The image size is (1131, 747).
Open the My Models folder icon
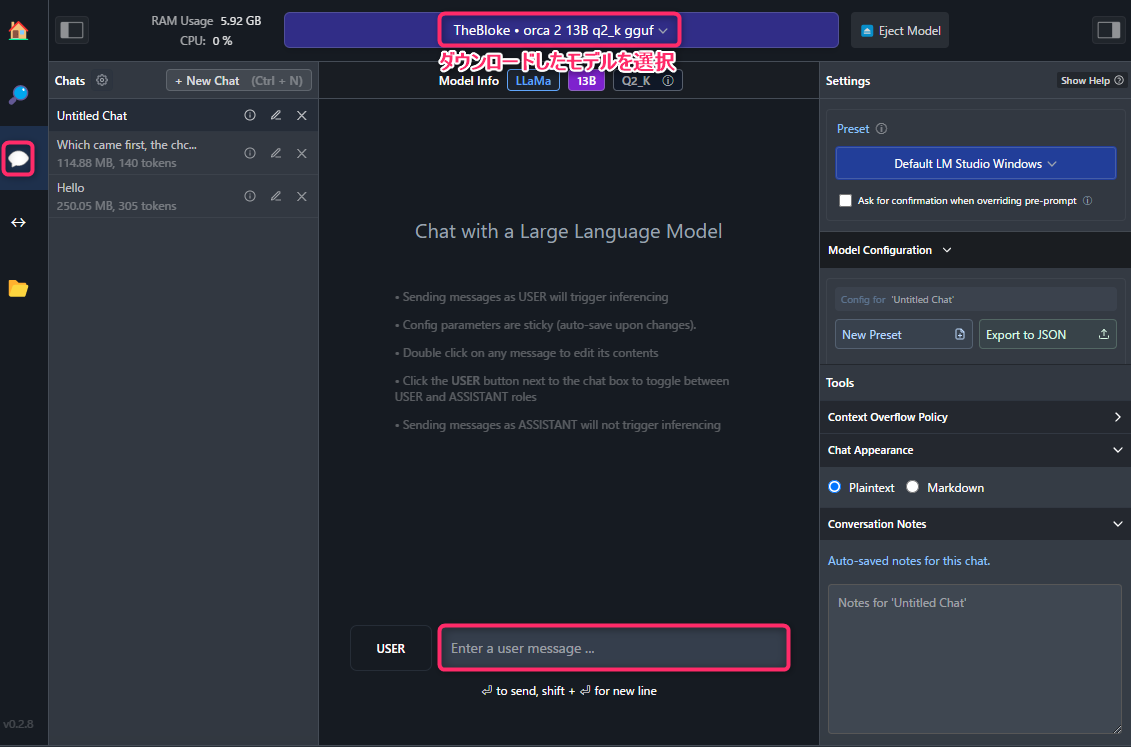(x=18, y=288)
